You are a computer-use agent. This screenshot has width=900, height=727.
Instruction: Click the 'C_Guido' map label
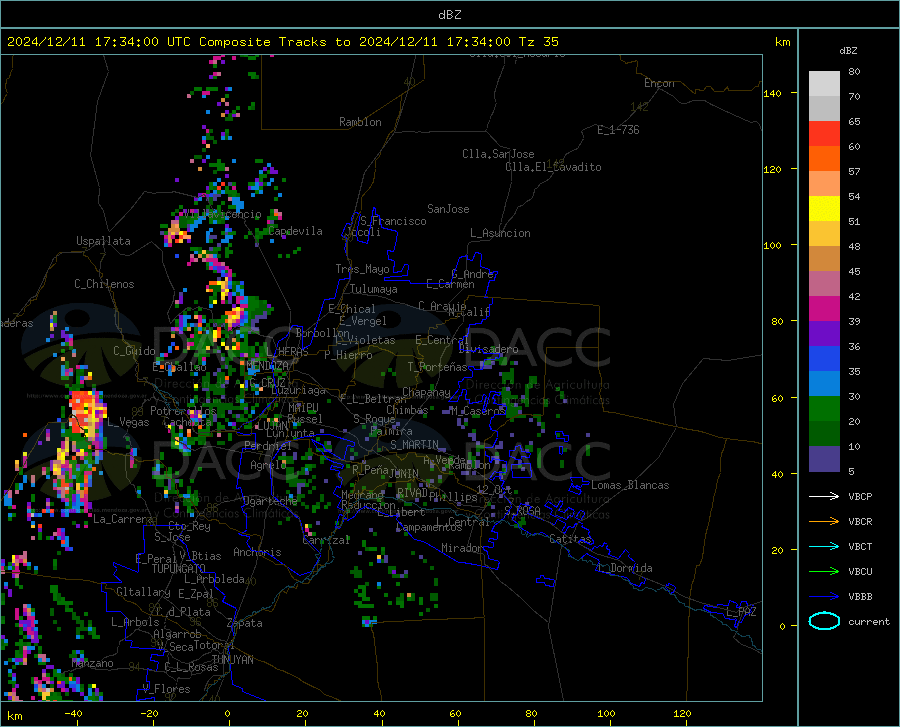tap(134, 351)
